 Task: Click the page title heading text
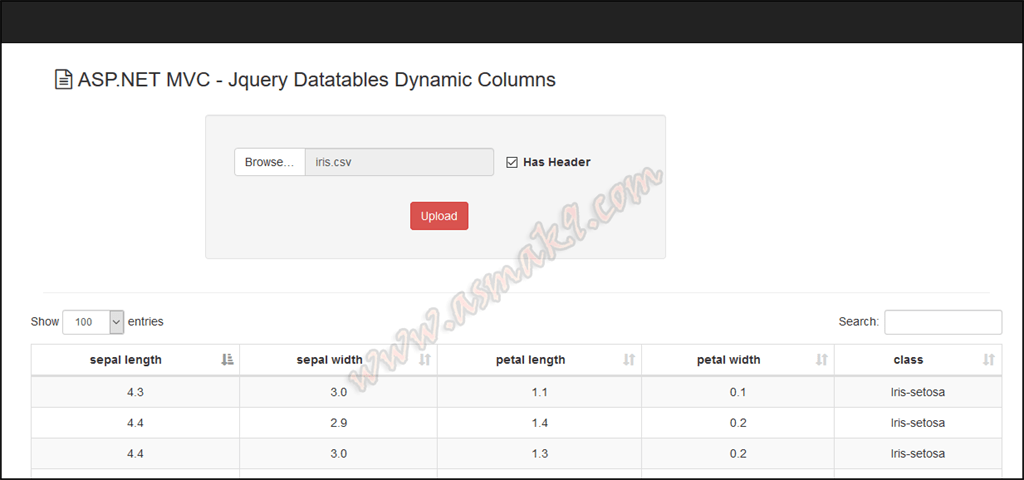click(x=317, y=80)
